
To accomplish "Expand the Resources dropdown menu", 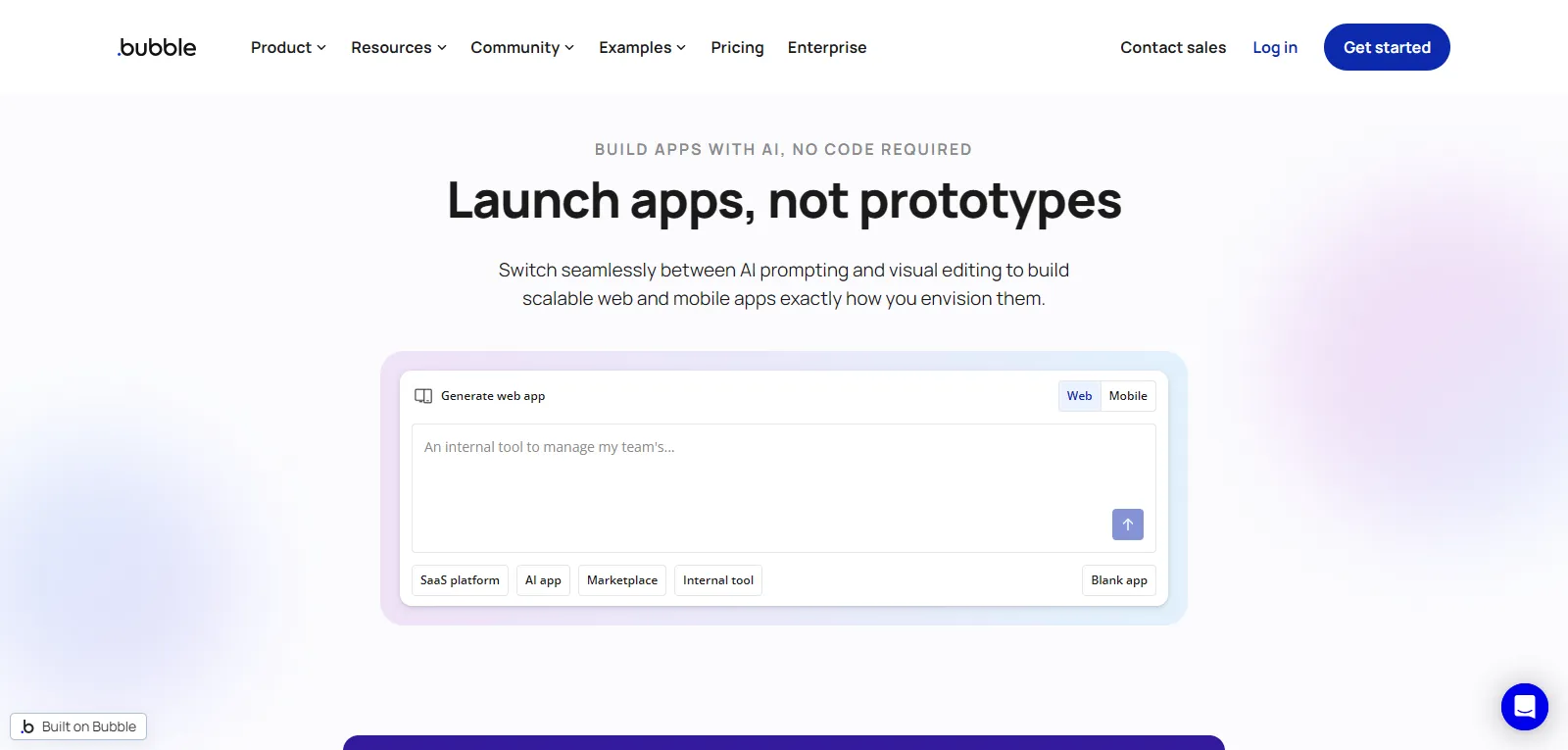I will (x=399, y=47).
